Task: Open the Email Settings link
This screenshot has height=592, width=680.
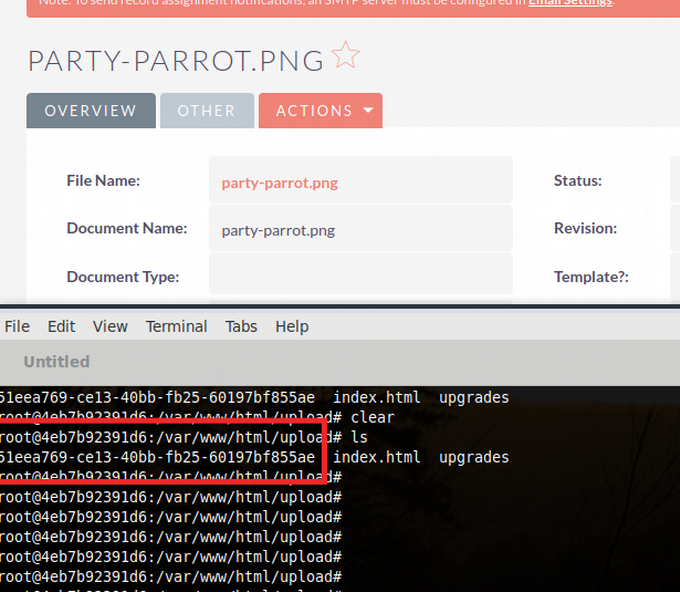Action: point(570,3)
